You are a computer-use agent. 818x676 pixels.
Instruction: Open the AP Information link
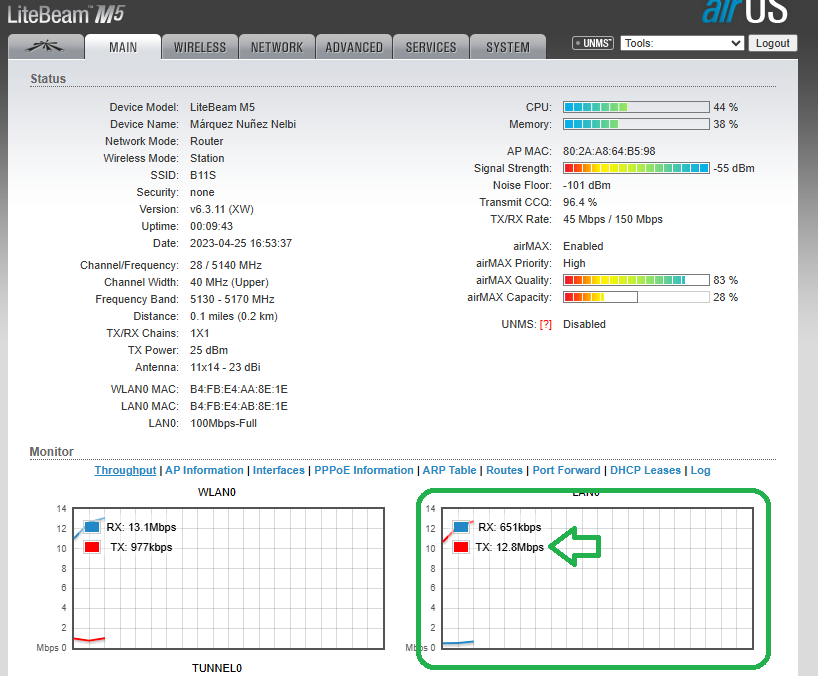click(x=204, y=470)
